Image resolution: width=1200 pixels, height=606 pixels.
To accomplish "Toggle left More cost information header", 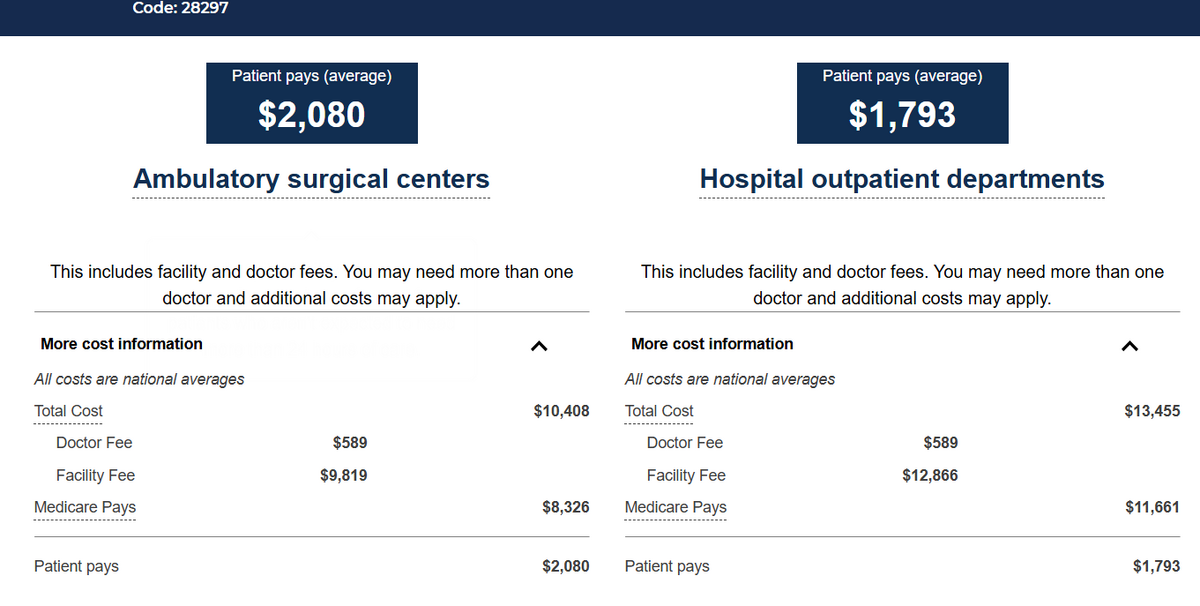I will [311, 344].
